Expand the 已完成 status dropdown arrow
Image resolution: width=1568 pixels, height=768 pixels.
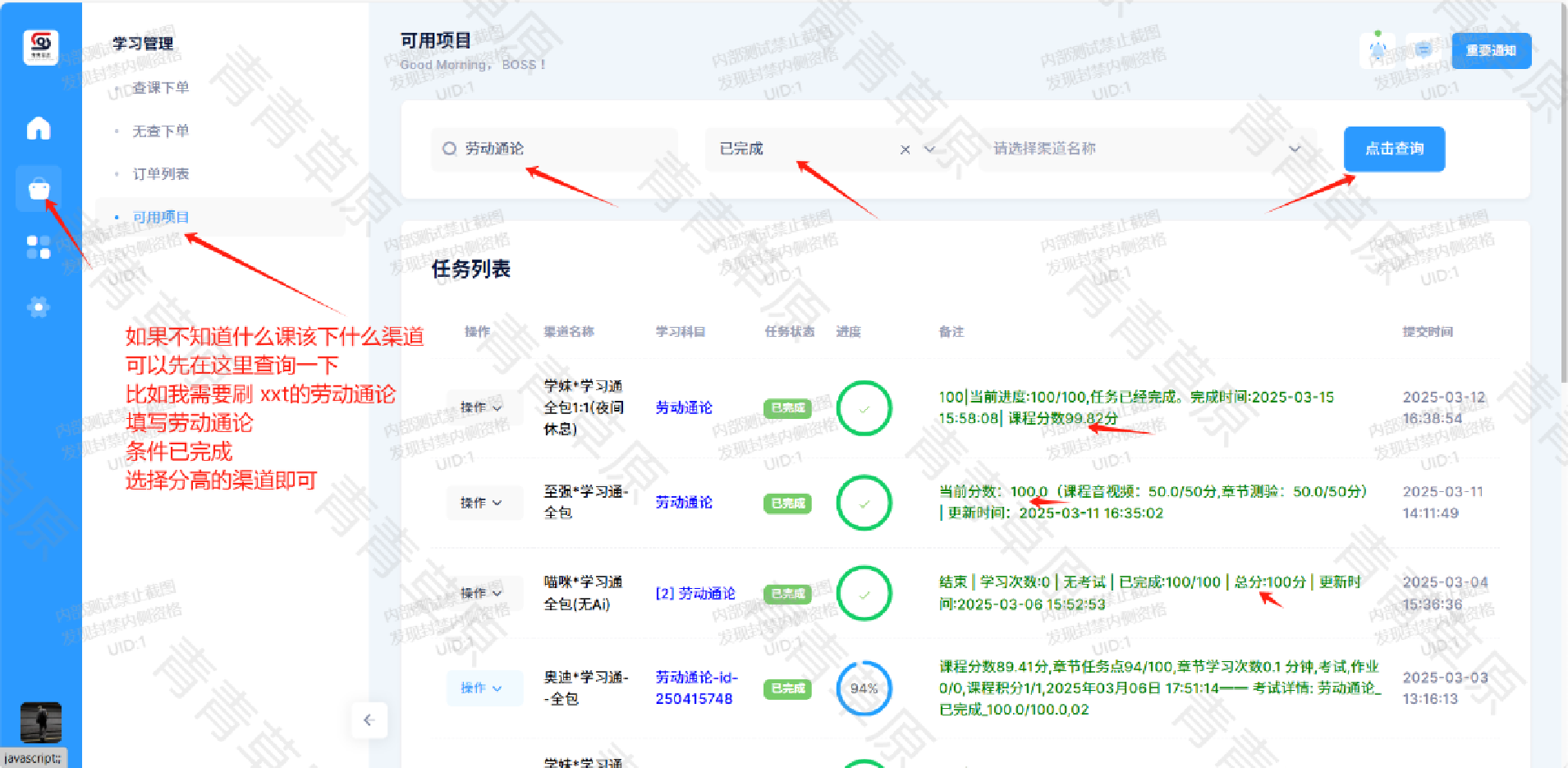coord(930,149)
